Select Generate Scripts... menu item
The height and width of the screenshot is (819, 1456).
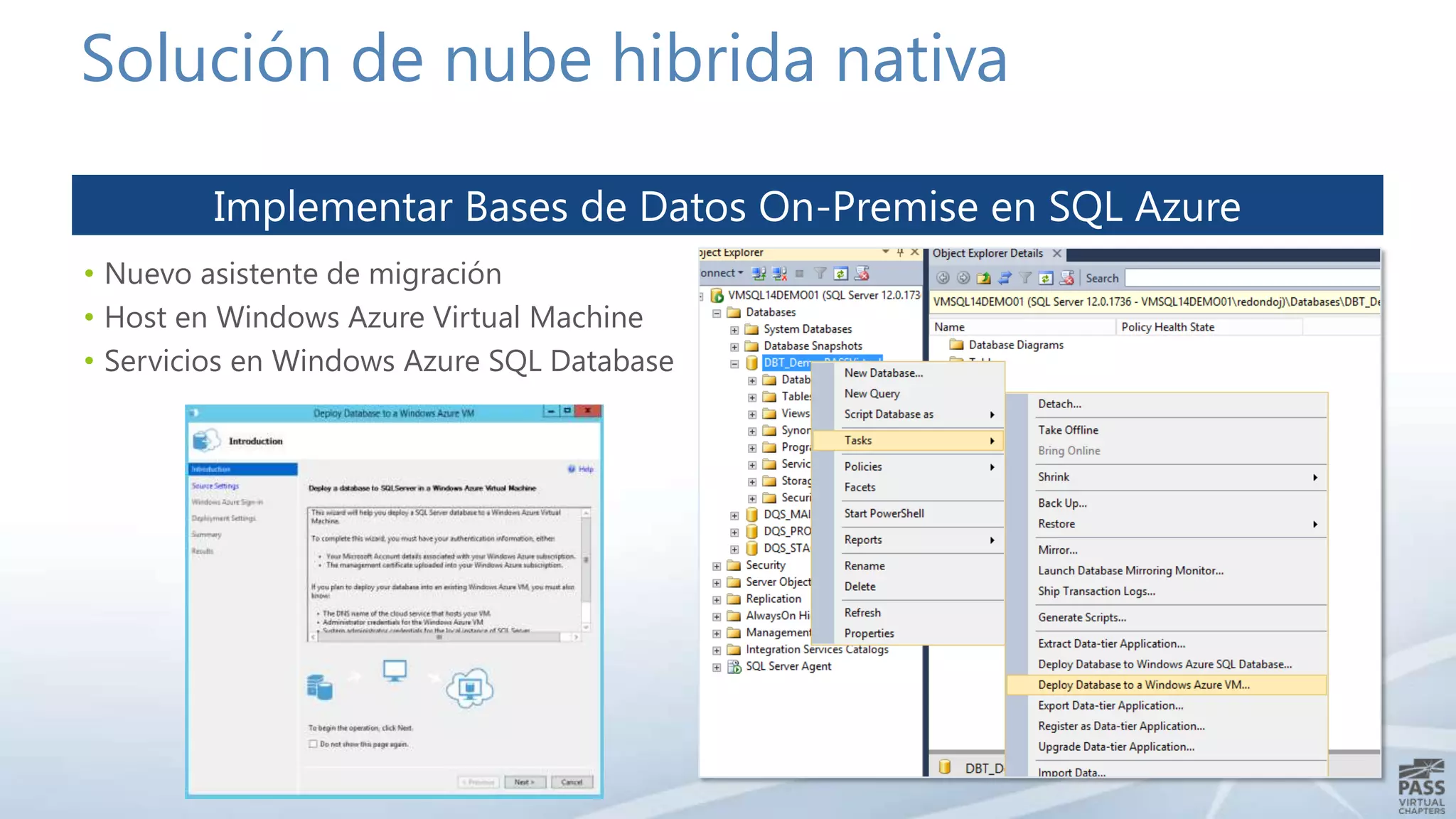1167,618
